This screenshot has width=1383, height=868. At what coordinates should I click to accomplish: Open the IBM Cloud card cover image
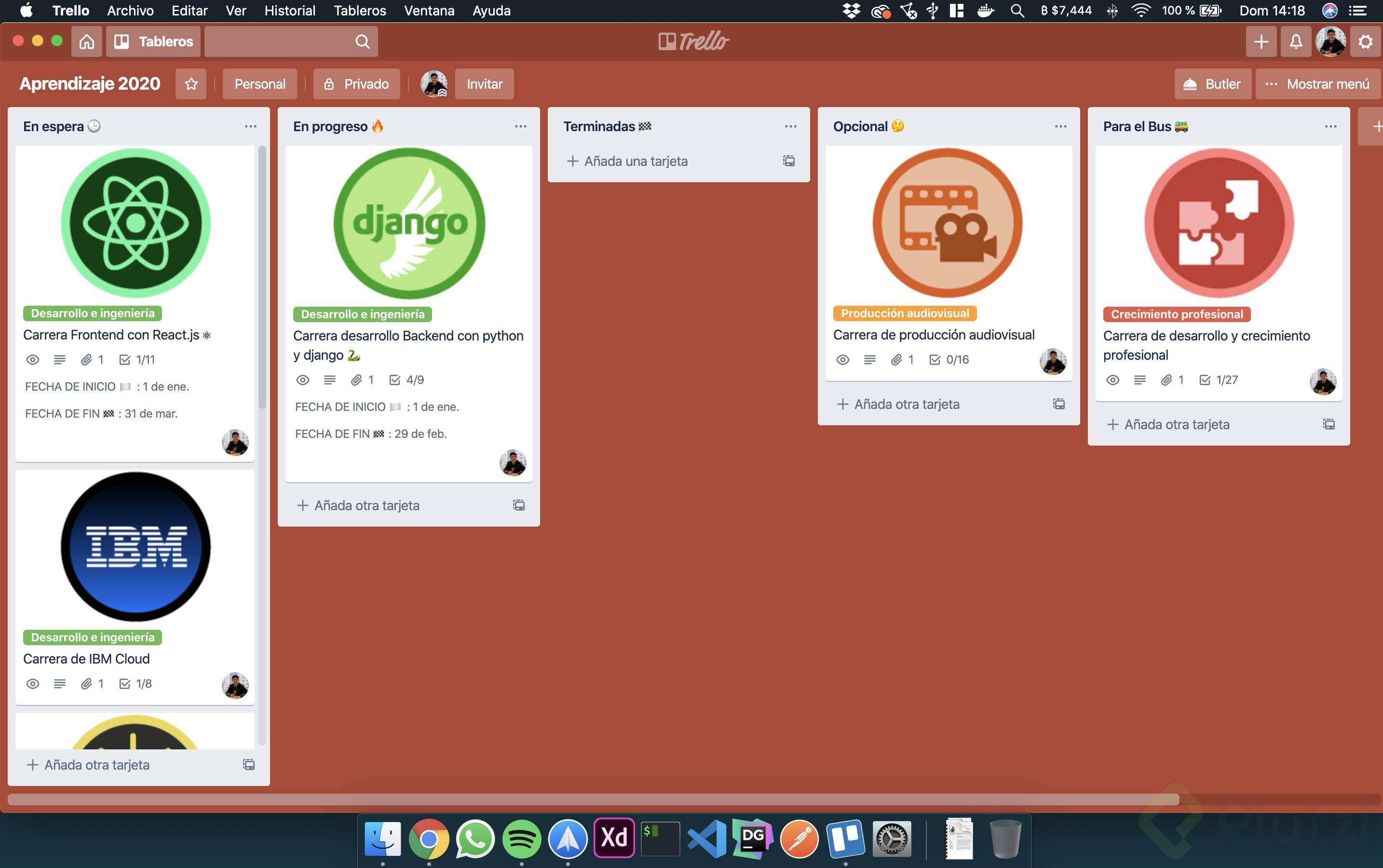136,546
